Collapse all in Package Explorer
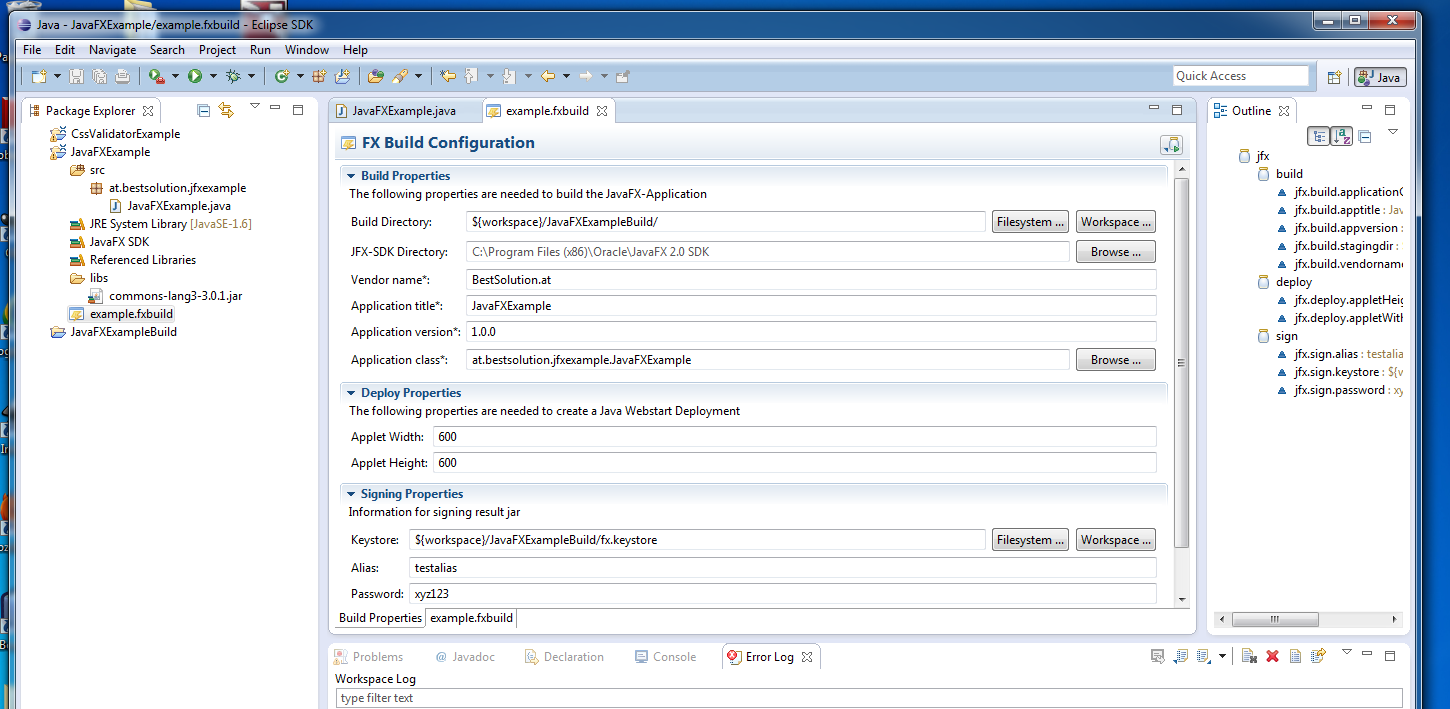 pyautogui.click(x=204, y=111)
